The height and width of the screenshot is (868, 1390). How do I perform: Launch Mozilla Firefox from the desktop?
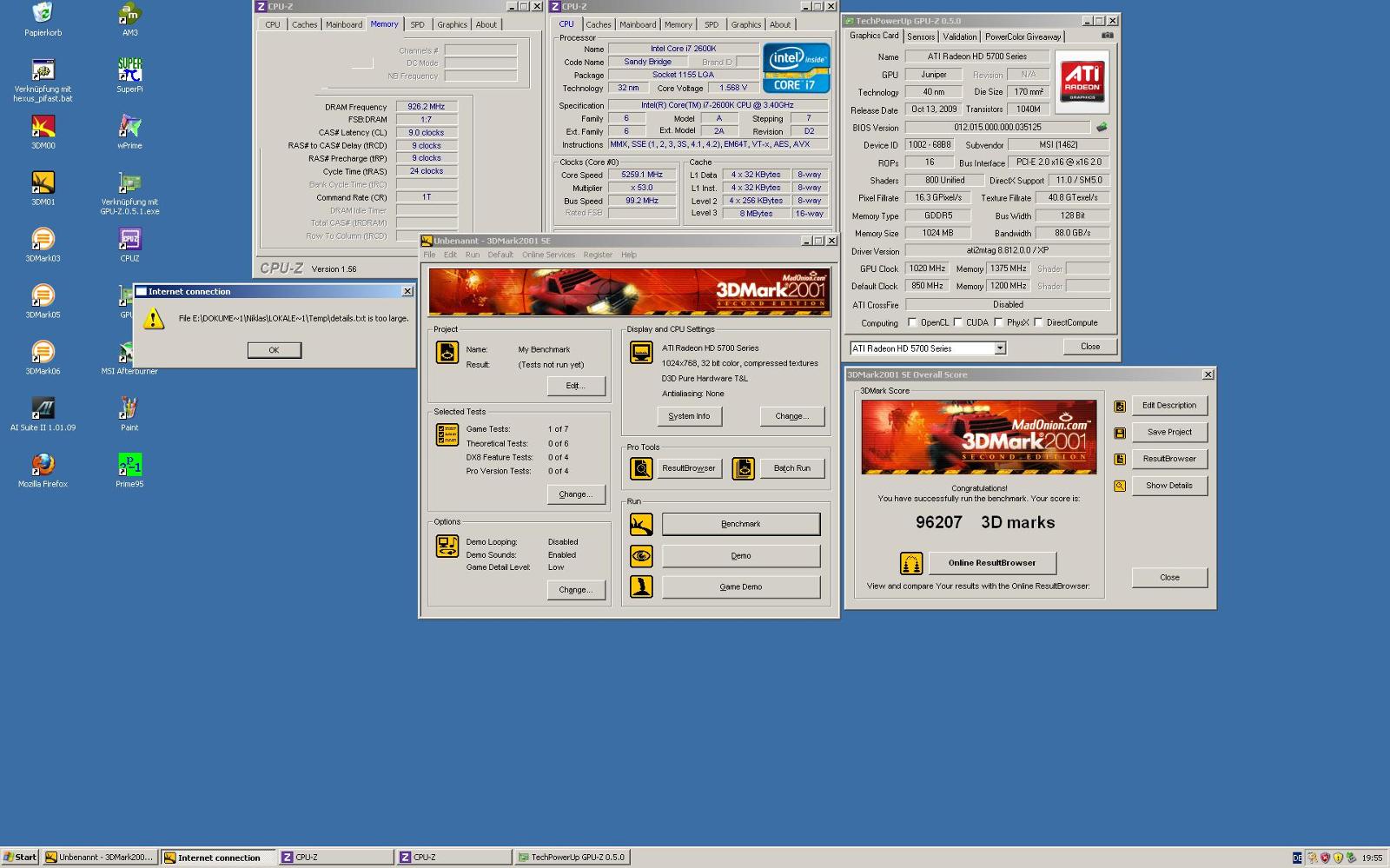[43, 465]
